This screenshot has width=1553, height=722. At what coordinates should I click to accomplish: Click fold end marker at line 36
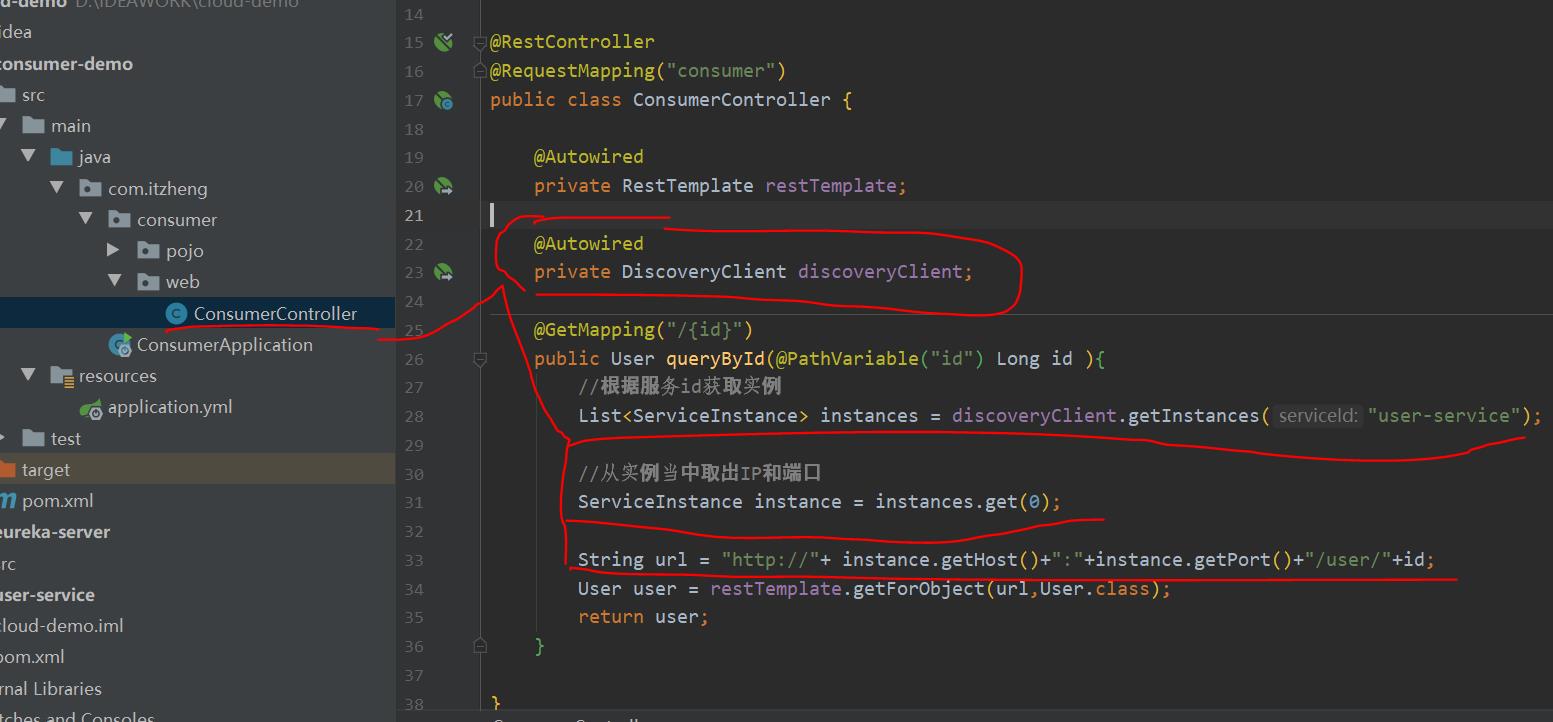pyautogui.click(x=480, y=645)
